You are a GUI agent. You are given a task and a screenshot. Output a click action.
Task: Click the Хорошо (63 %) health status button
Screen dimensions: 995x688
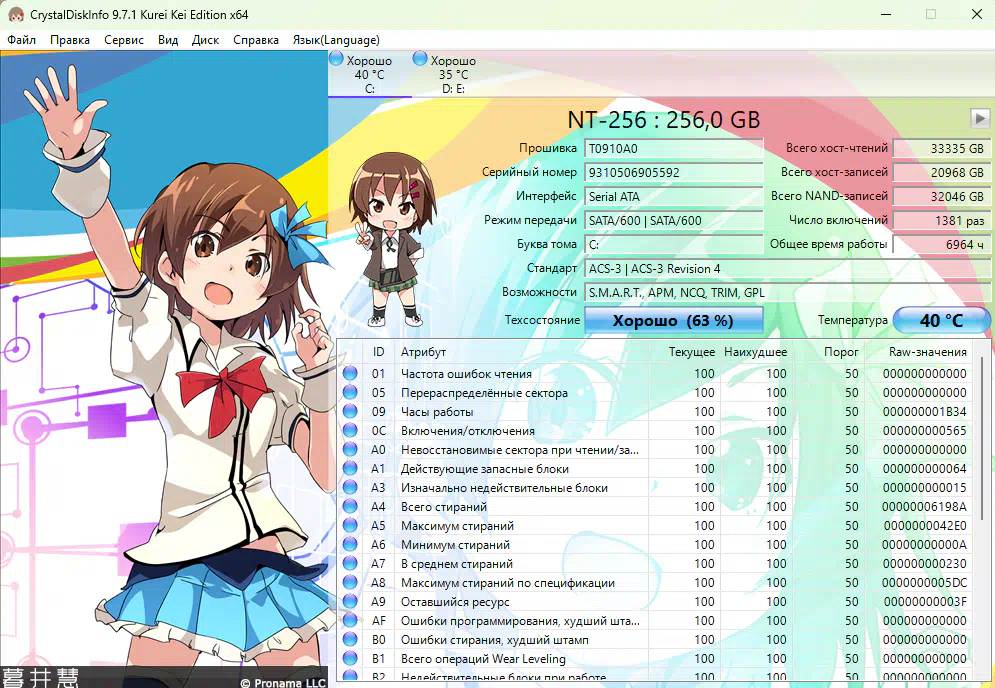[673, 321]
